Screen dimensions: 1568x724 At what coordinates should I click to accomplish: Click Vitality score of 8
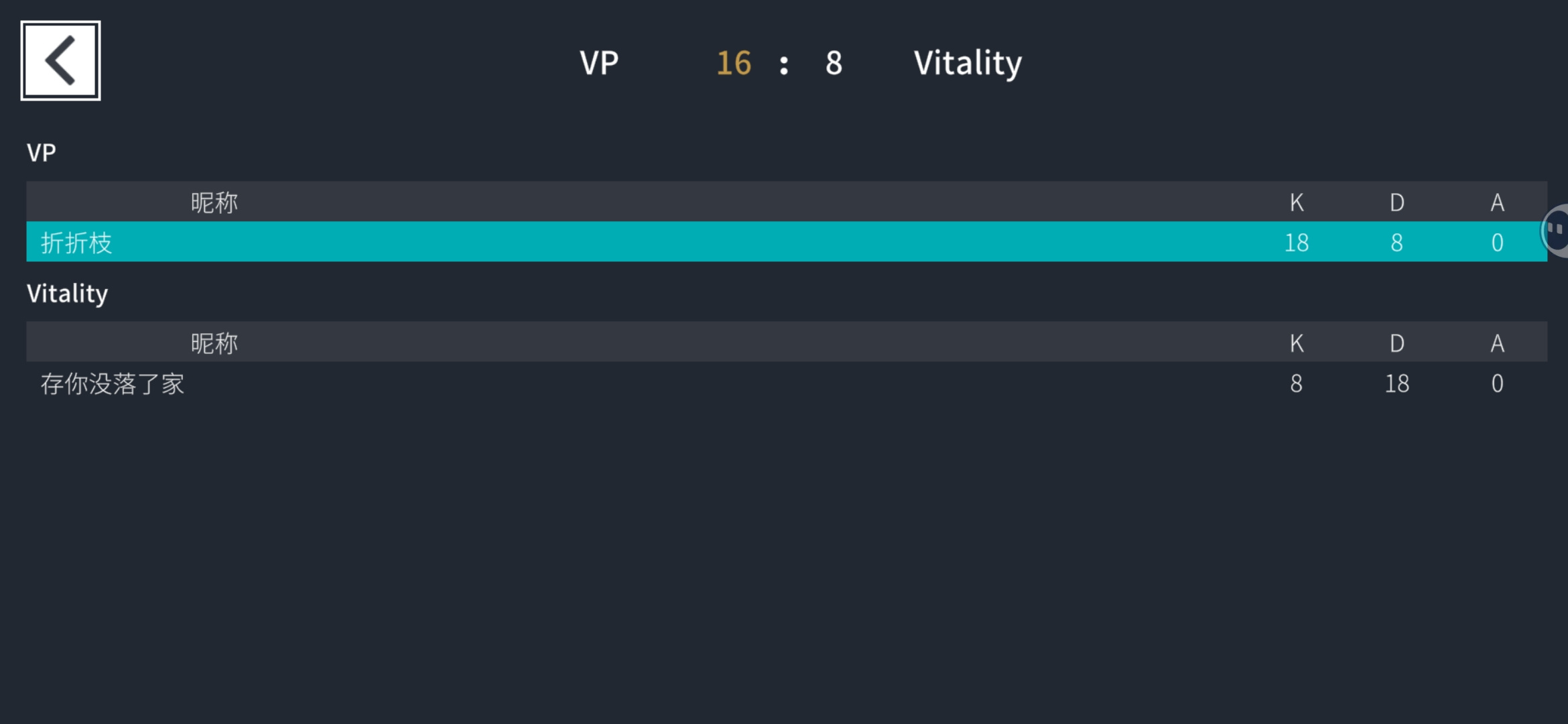click(x=834, y=63)
